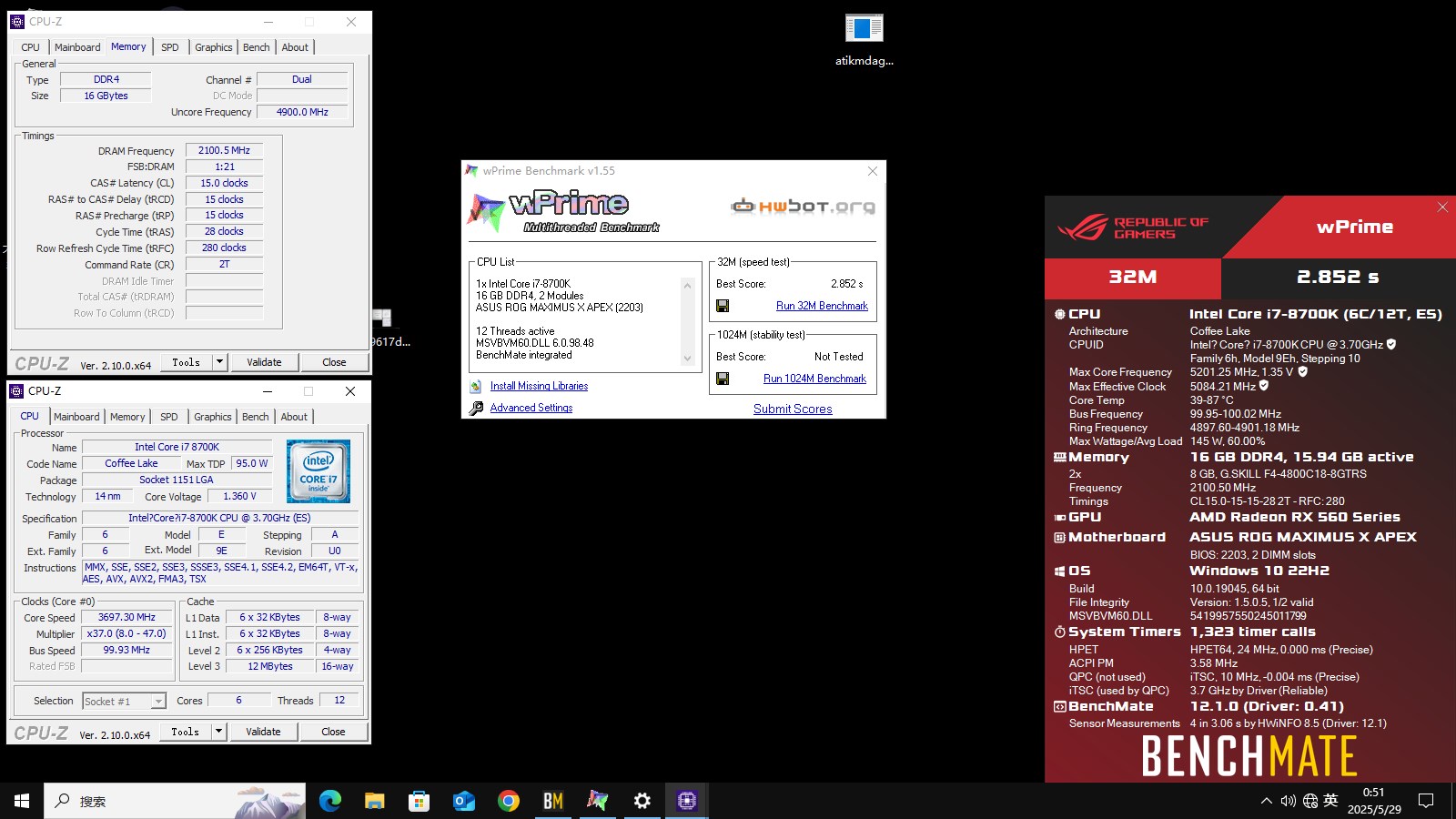Switch to Bench tab in lower CPU-Z
This screenshot has width=1456, height=819.
[x=256, y=417]
